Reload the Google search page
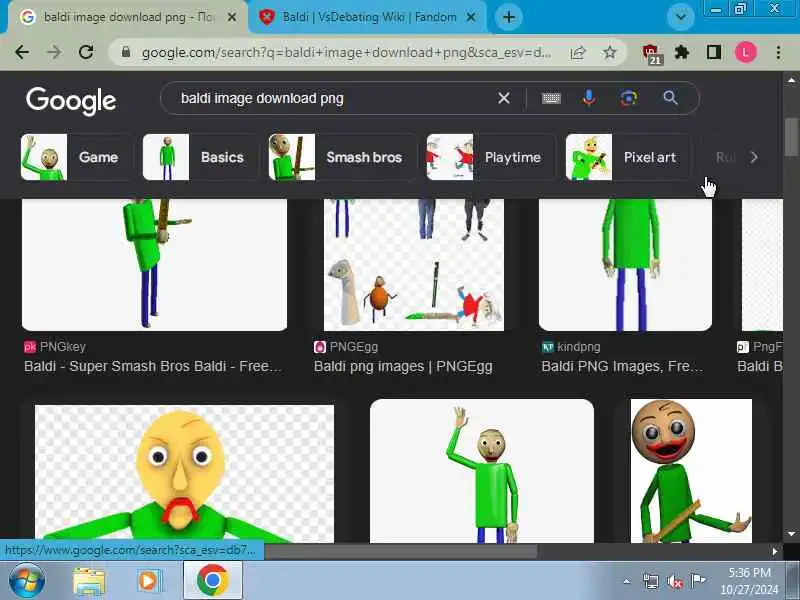Viewport: 800px width, 600px height. click(x=86, y=52)
